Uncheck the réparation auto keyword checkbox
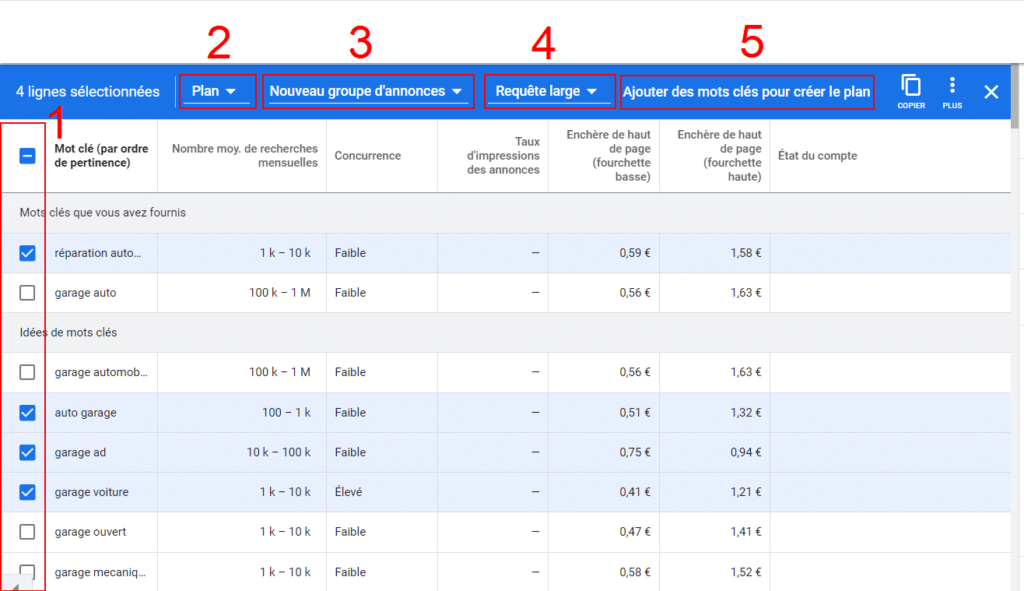The width and height of the screenshot is (1024, 591). point(28,253)
